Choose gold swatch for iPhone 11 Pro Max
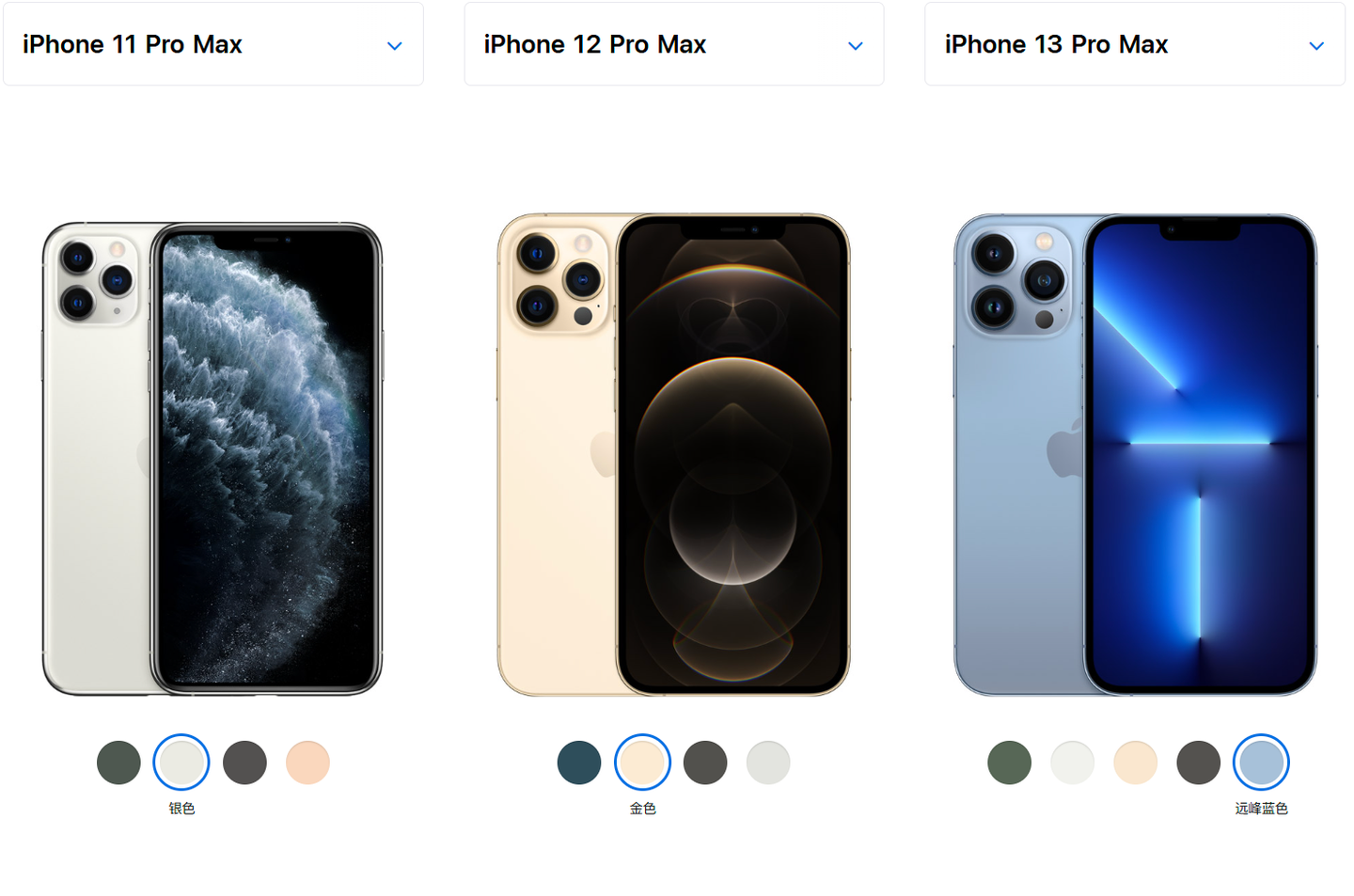Image resolution: width=1354 pixels, height=896 pixels. coord(307,762)
